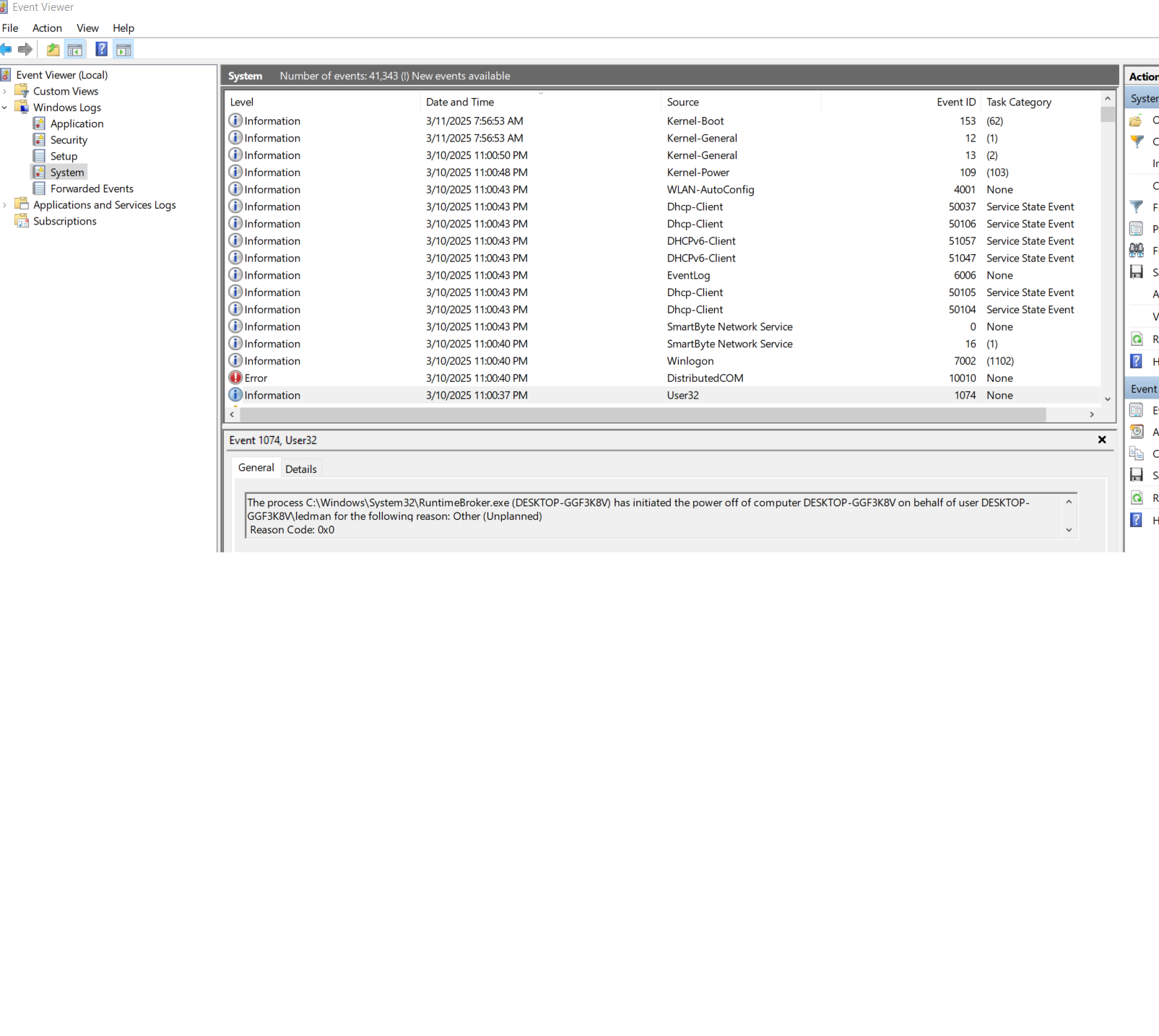
Task: Click the Up One Level folder icon
Action: (x=53, y=49)
